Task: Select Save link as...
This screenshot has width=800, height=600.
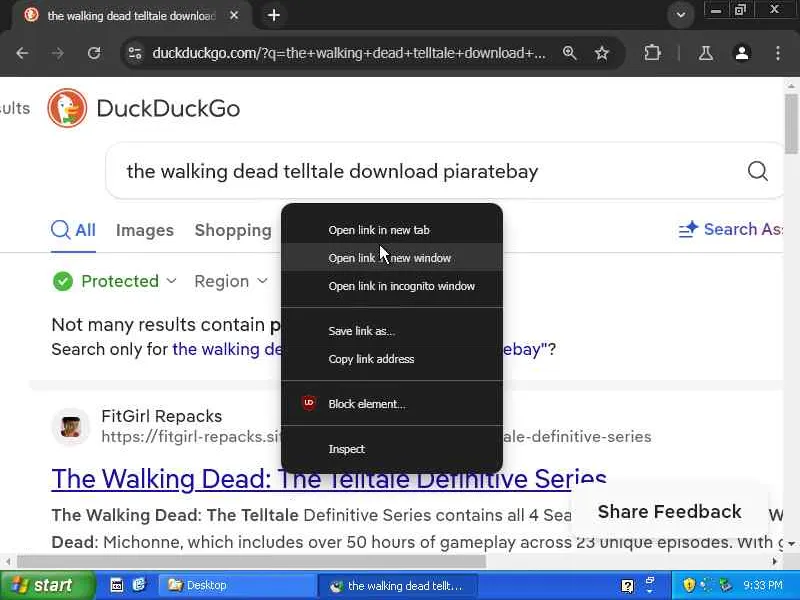Action: [392, 331]
